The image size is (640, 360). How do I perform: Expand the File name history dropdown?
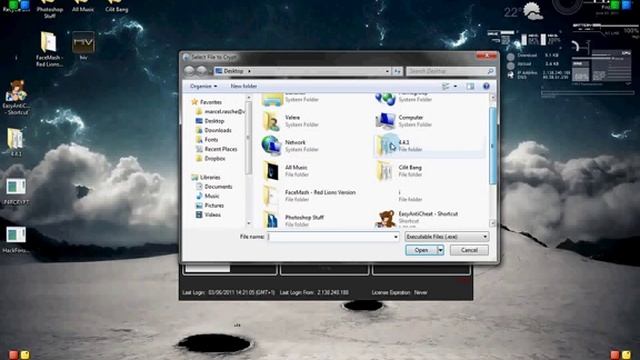click(x=396, y=237)
